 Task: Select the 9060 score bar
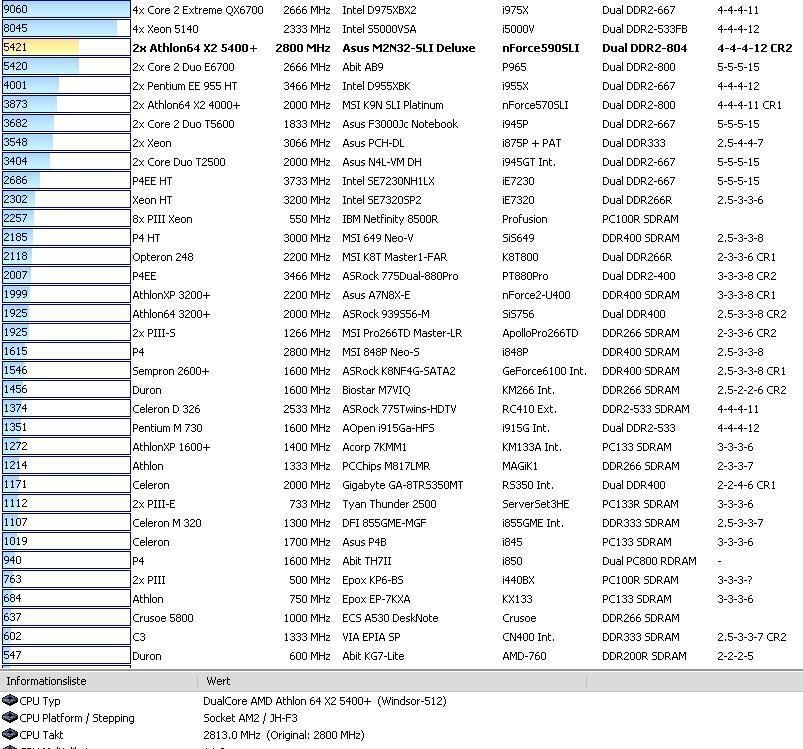(x=66, y=10)
